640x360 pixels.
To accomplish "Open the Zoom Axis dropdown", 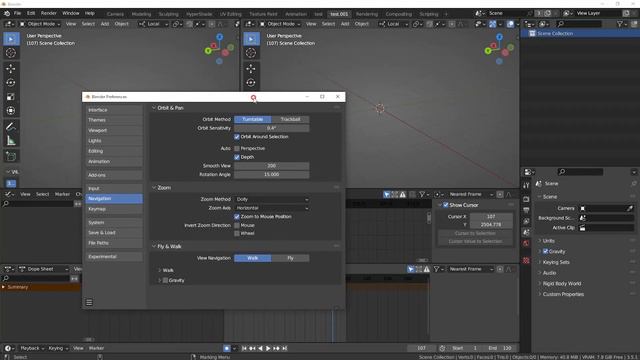I will pyautogui.click(x=272, y=208).
